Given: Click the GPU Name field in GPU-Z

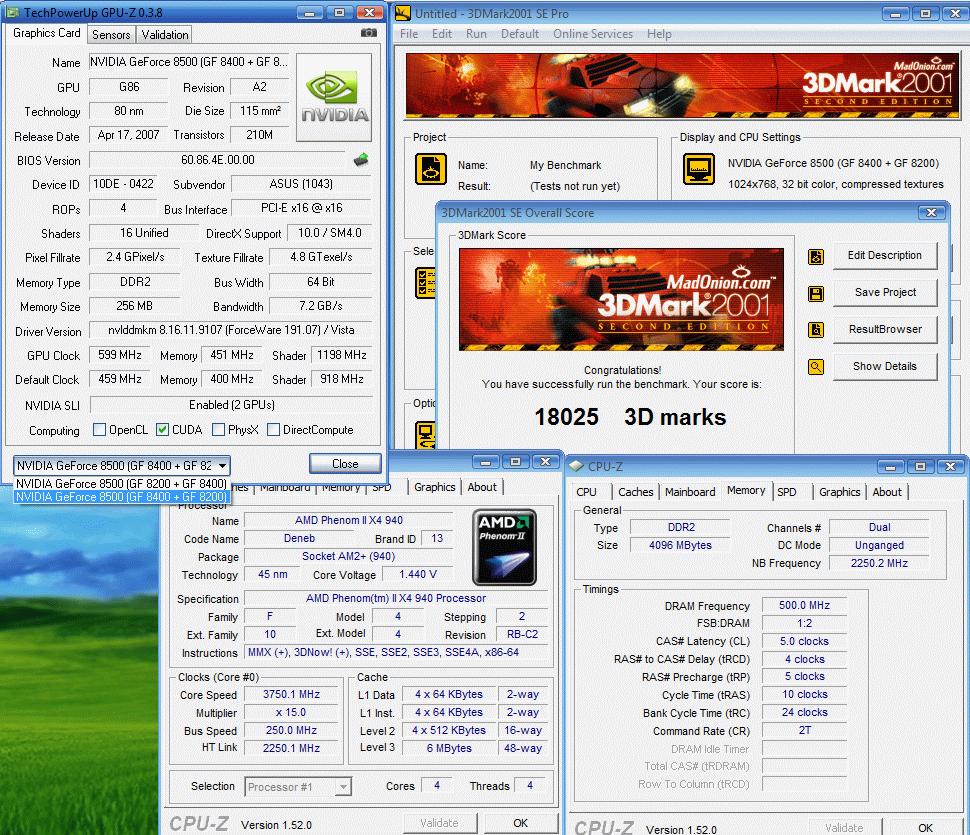Looking at the screenshot, I should (189, 62).
